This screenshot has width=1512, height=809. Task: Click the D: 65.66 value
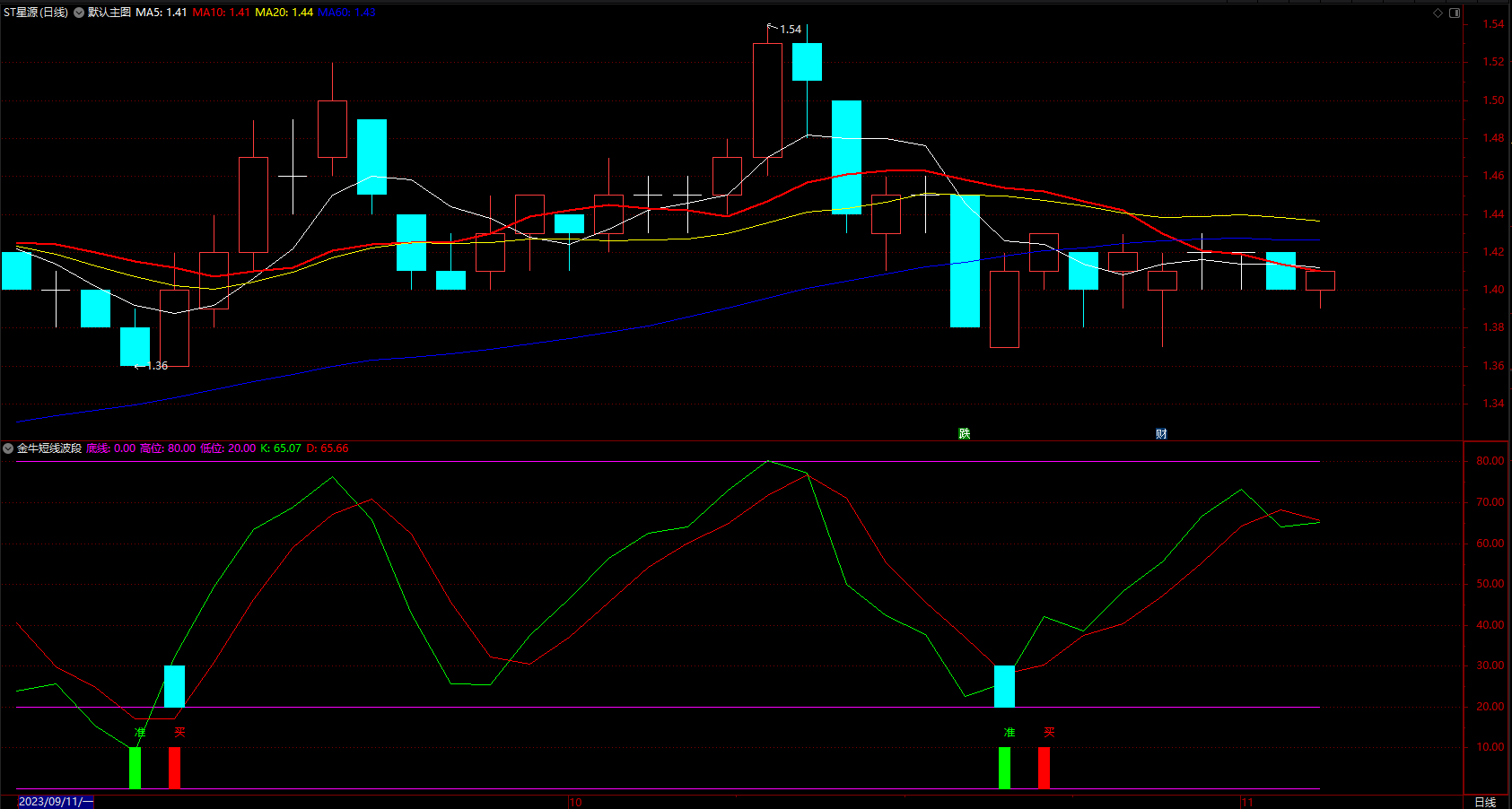click(328, 448)
